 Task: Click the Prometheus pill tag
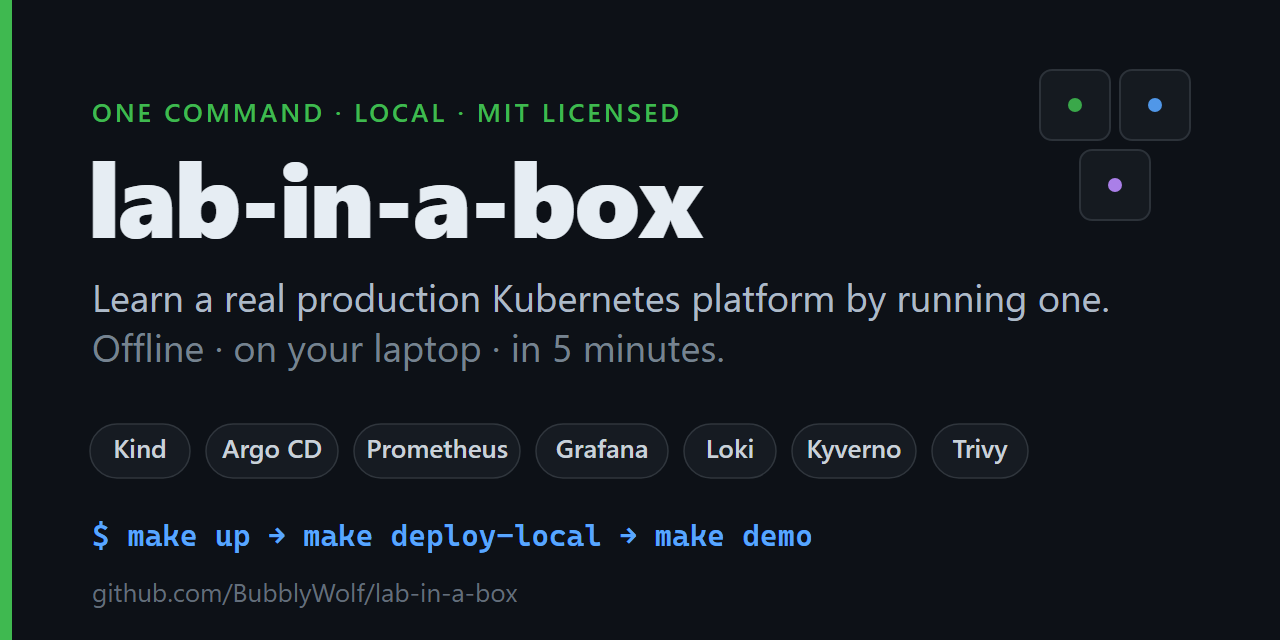[437, 450]
